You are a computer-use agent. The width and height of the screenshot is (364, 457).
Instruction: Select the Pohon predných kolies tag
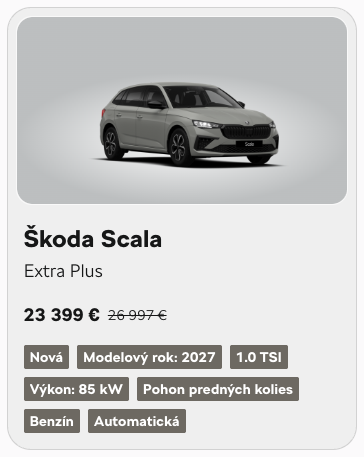(x=218, y=389)
